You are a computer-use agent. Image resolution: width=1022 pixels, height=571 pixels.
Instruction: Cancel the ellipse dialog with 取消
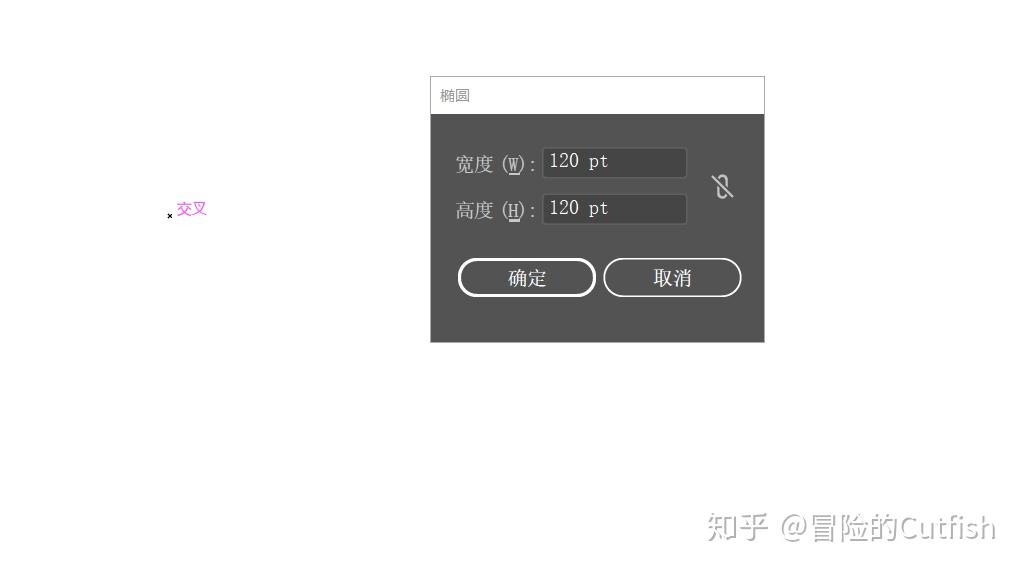(672, 278)
